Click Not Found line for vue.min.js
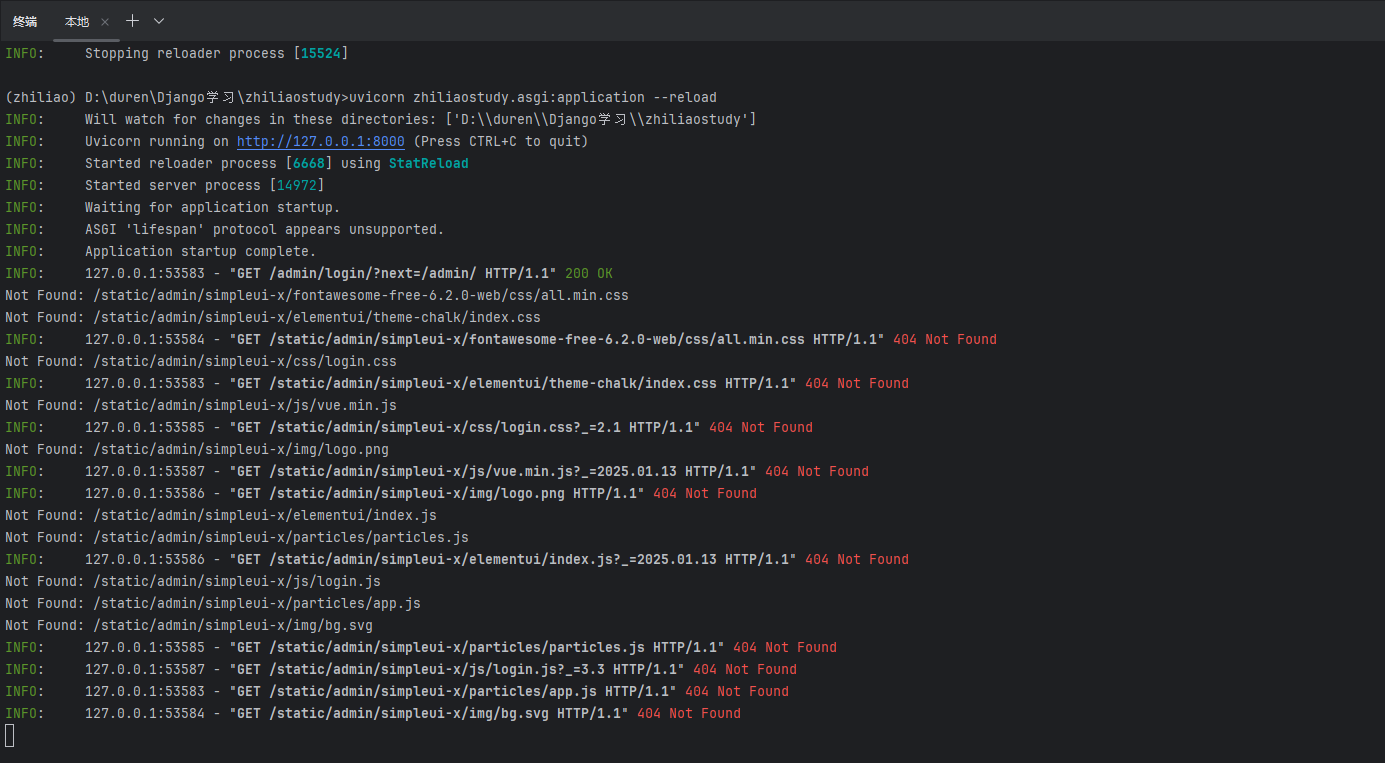 (x=201, y=405)
